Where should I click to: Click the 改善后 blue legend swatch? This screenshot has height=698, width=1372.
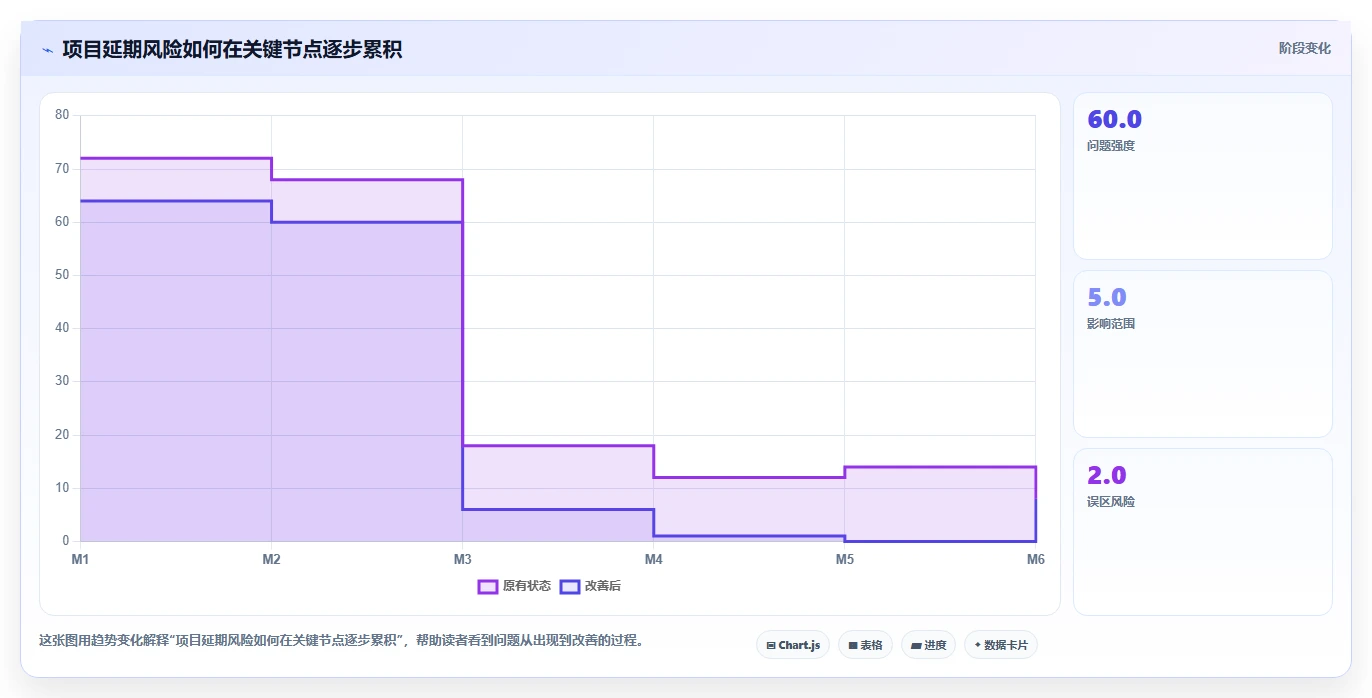coord(570,586)
